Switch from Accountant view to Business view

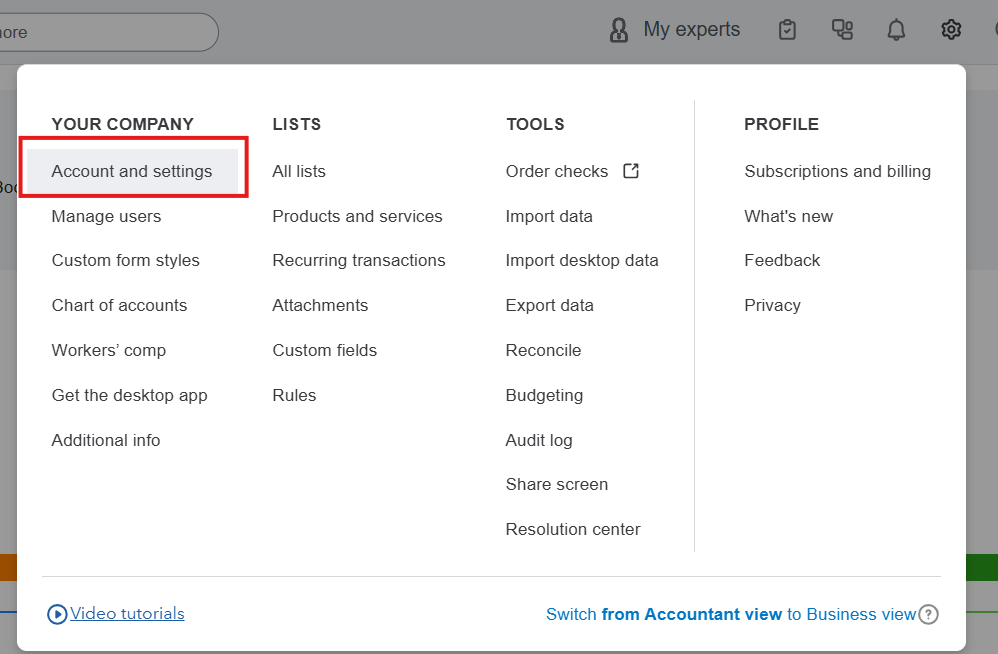click(730, 614)
